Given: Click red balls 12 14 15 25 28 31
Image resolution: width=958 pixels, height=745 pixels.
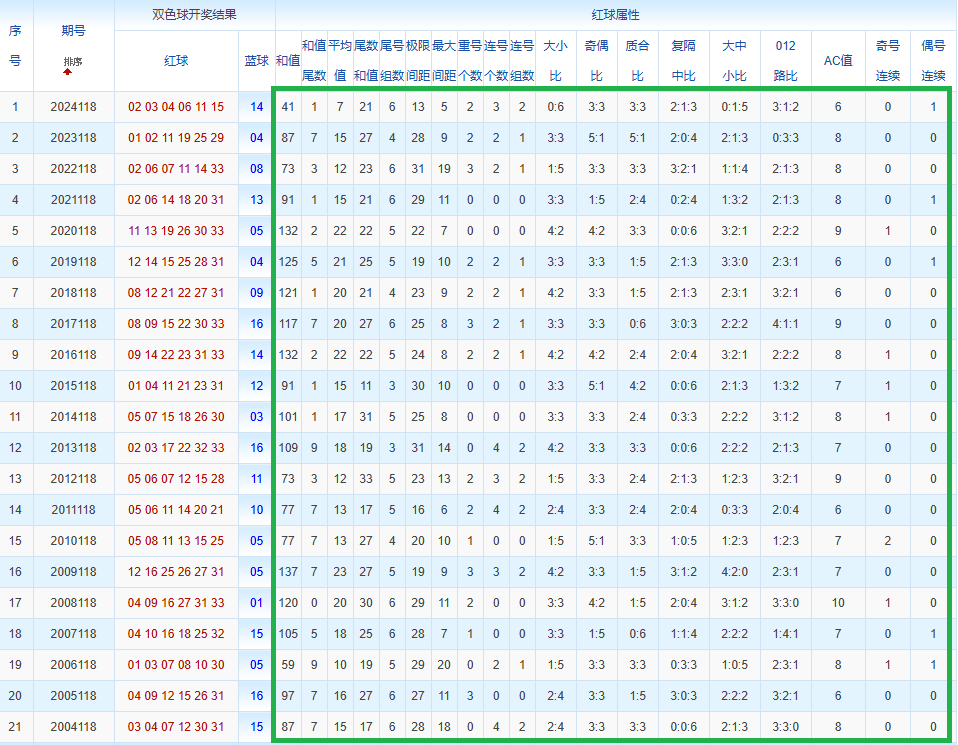Looking at the screenshot, I should 176,262.
